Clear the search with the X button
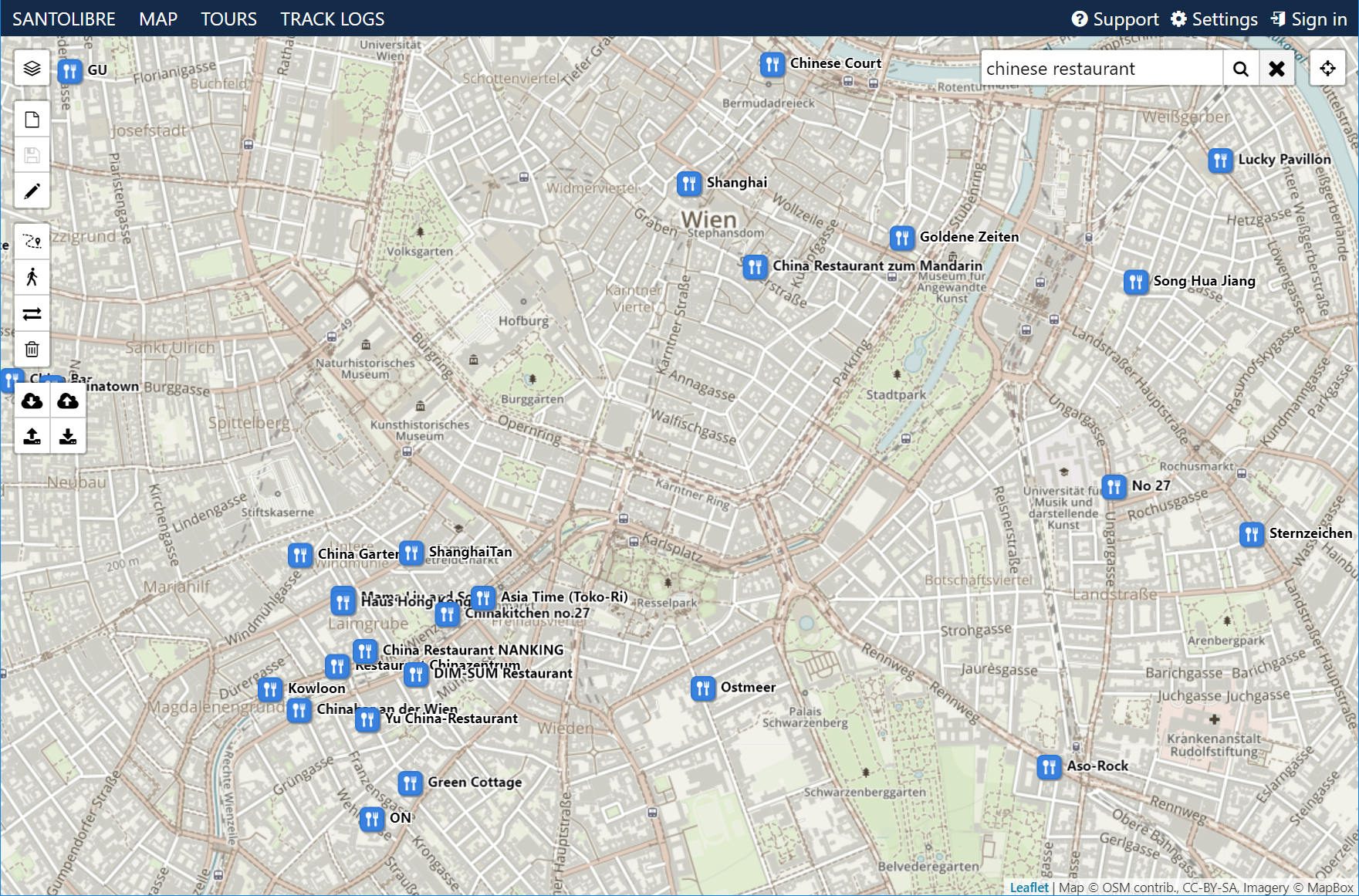Viewport: 1359px width, 896px height. tap(1277, 69)
